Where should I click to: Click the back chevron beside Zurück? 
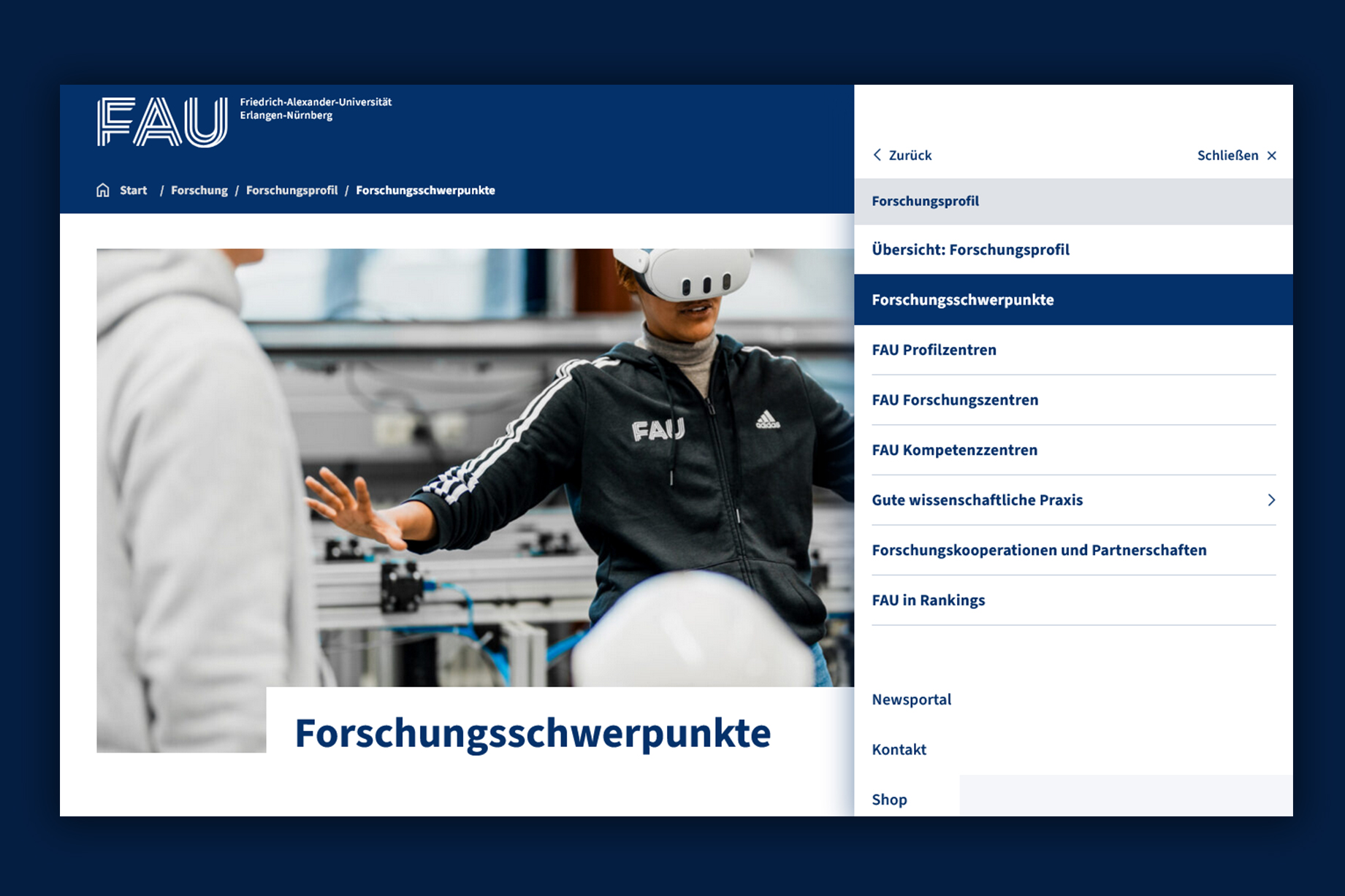coord(877,155)
